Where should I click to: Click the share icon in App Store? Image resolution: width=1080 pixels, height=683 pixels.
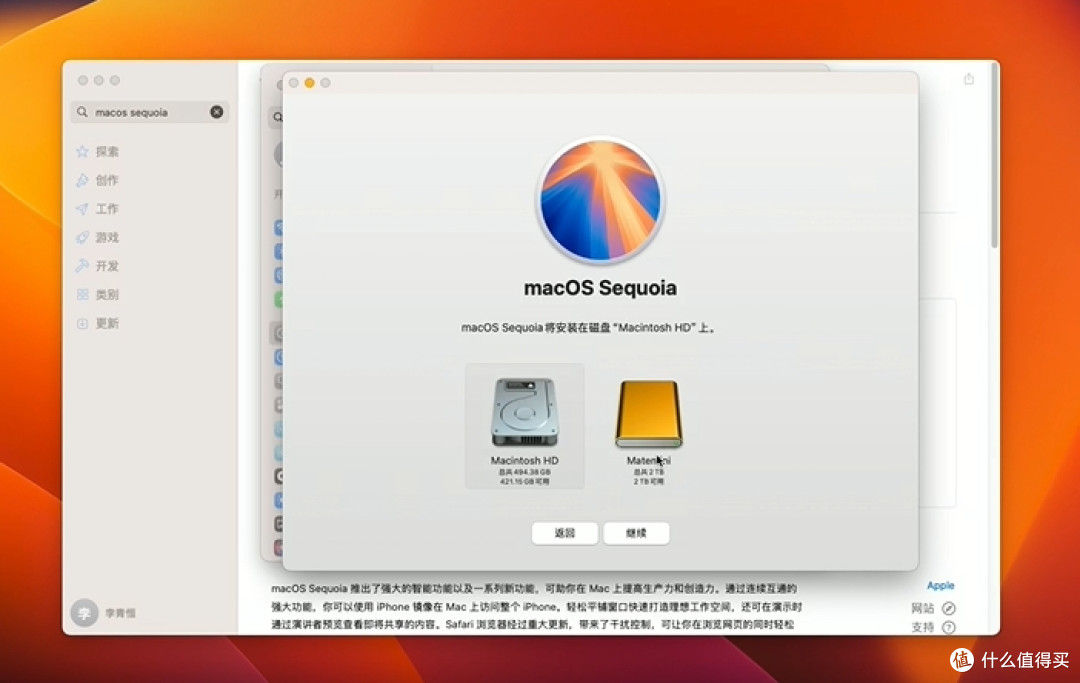coord(968,79)
